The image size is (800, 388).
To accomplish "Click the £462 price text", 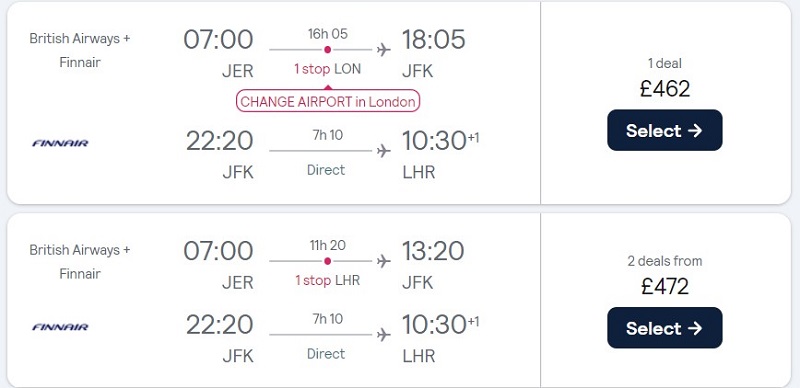I will (x=665, y=89).
